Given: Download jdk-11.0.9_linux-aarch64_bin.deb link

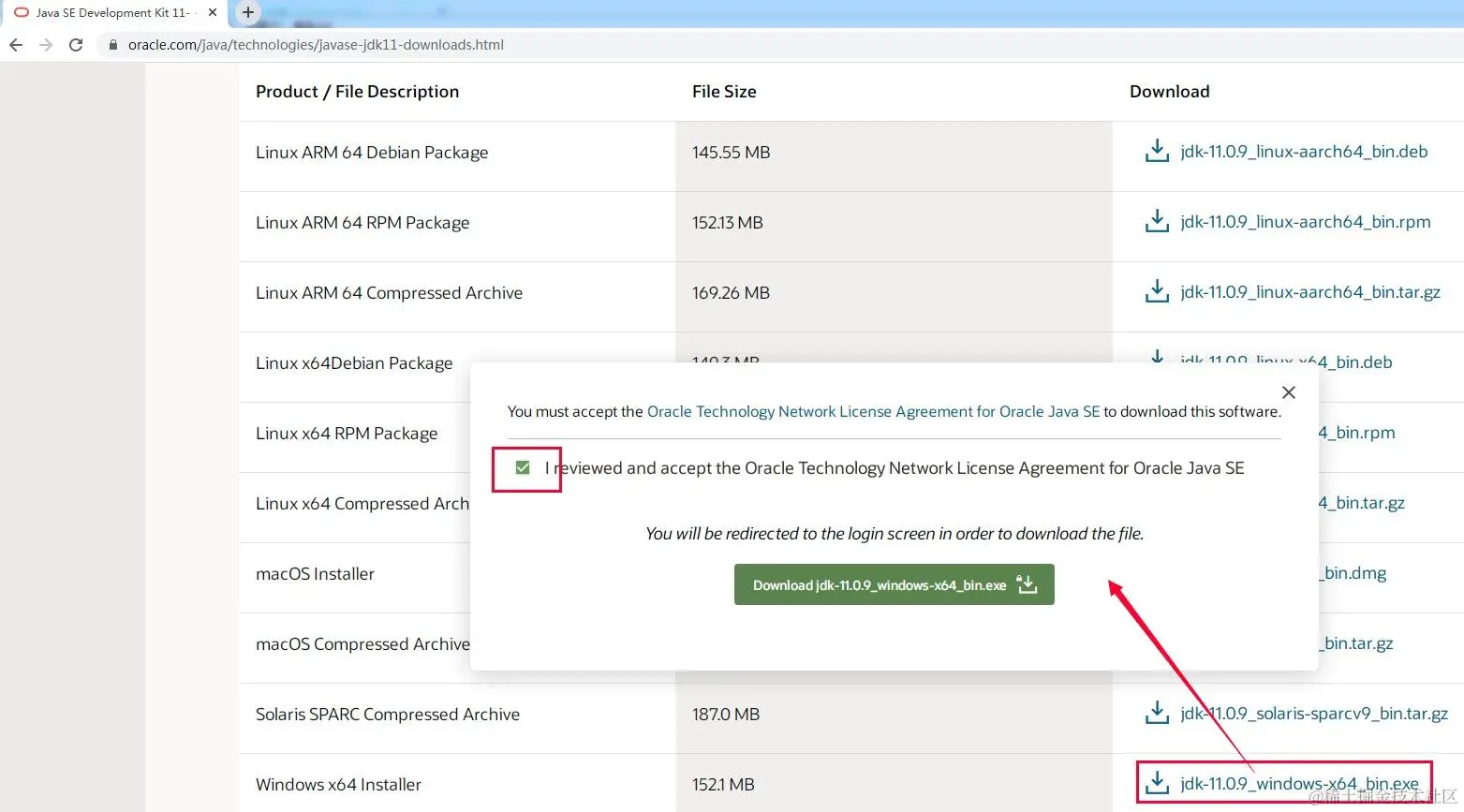Looking at the screenshot, I should coord(1304,152).
